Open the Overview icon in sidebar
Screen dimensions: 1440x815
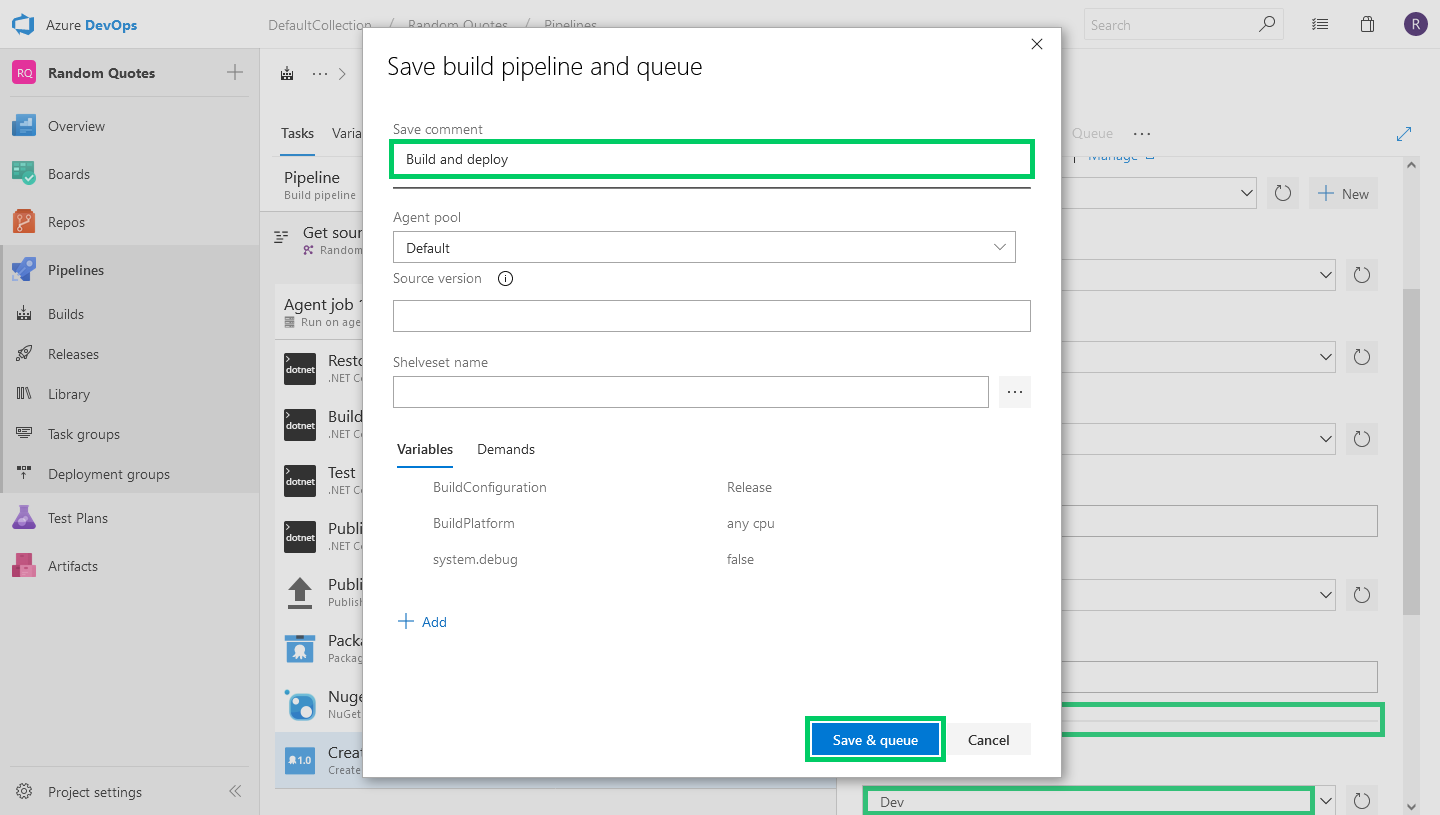[x=24, y=126]
